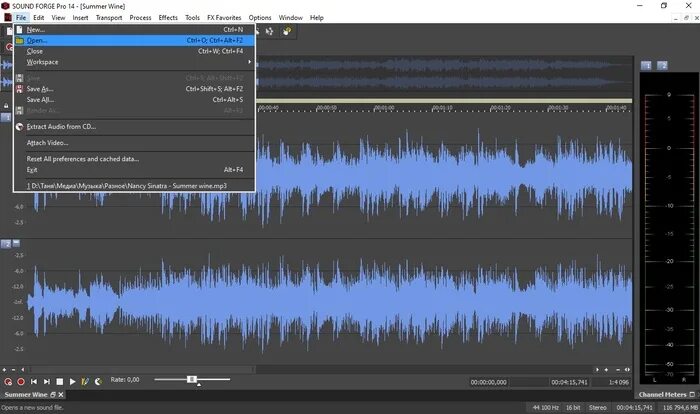Open the Process menu

point(140,17)
